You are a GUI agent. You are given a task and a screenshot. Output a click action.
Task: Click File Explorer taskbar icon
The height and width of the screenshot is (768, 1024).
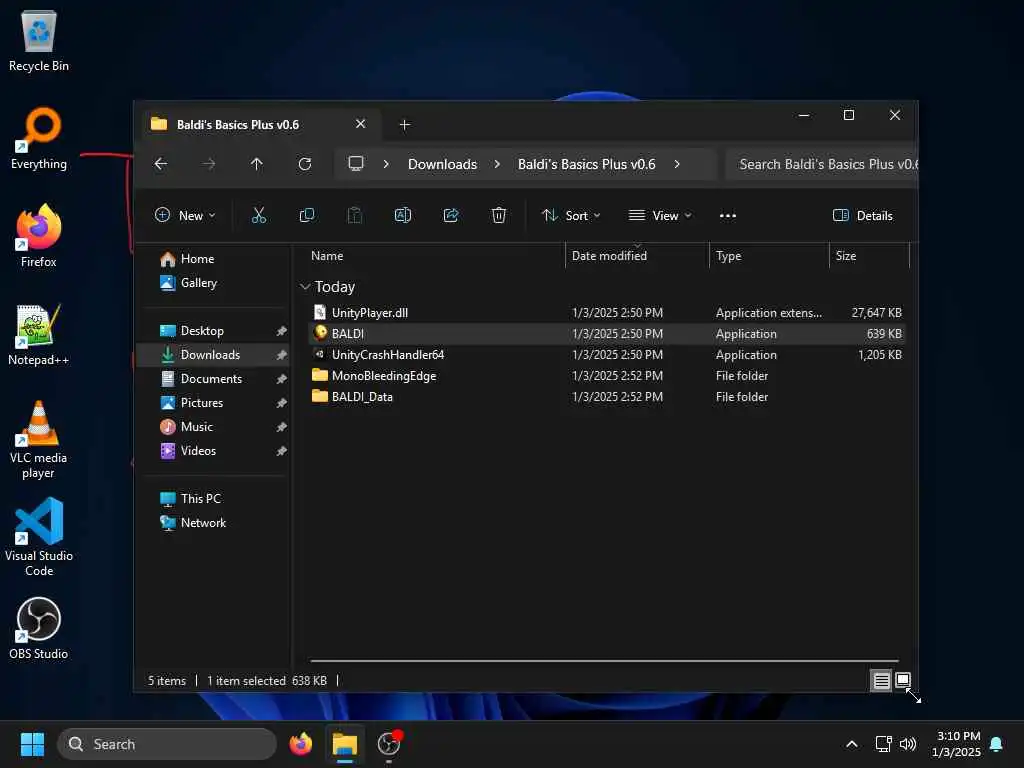pos(345,744)
